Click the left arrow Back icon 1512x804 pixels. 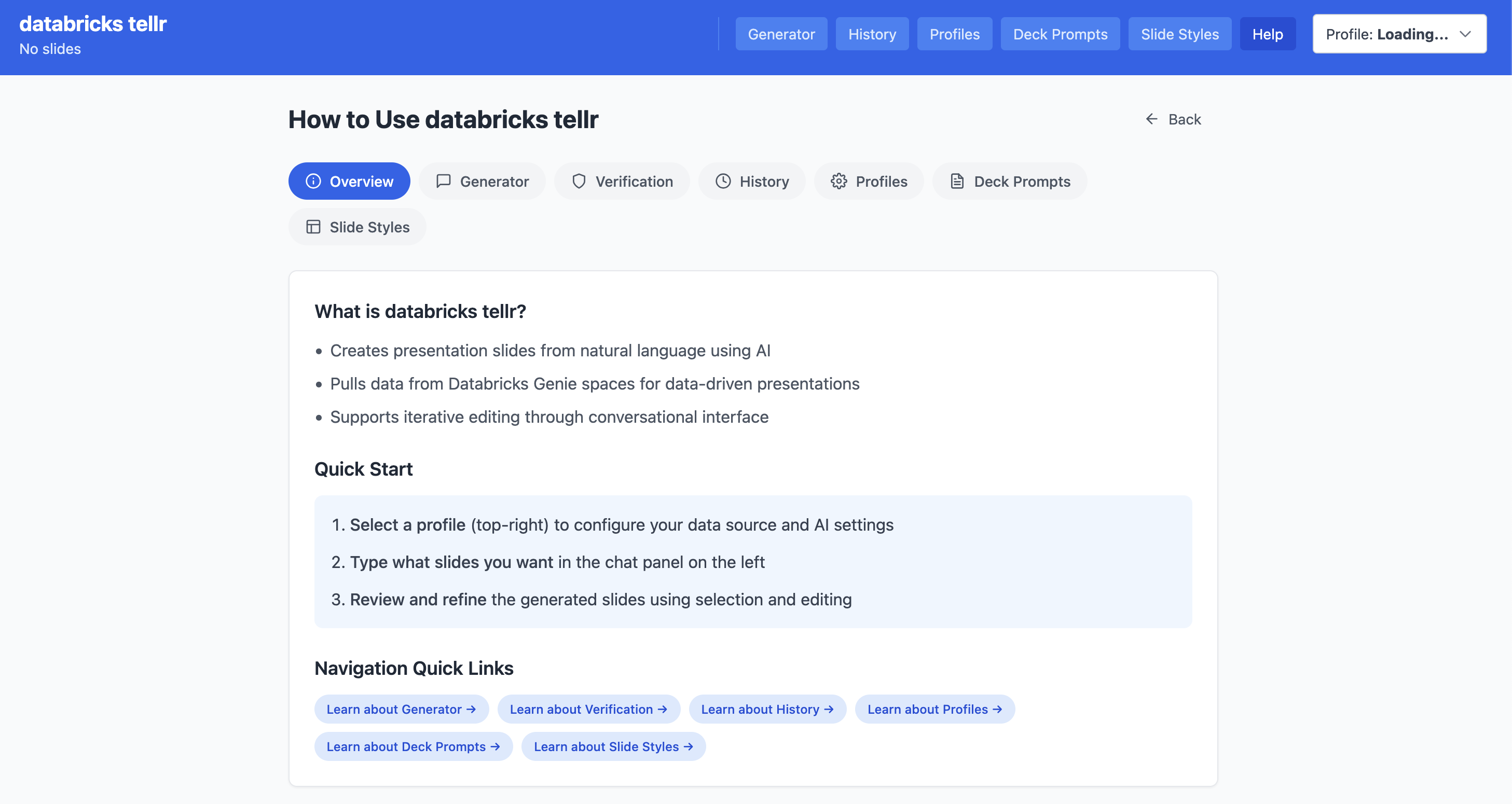[1151, 119]
